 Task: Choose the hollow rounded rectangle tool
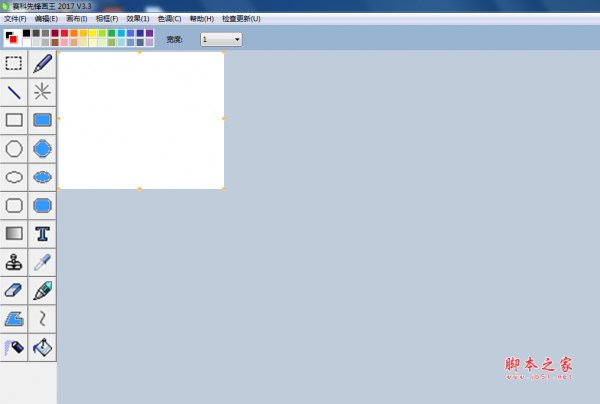point(14,205)
